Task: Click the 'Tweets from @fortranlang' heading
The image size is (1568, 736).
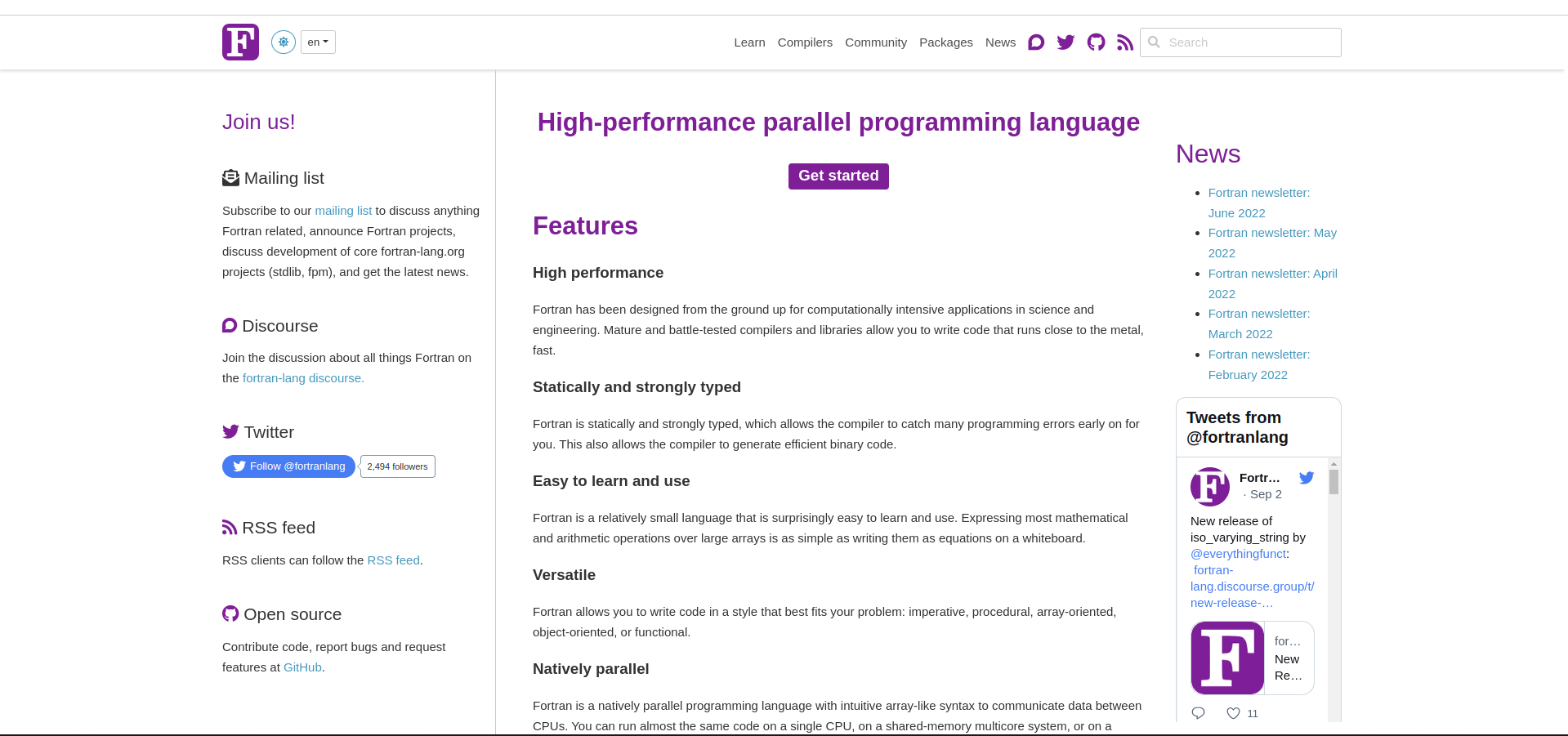Action: (x=1237, y=427)
